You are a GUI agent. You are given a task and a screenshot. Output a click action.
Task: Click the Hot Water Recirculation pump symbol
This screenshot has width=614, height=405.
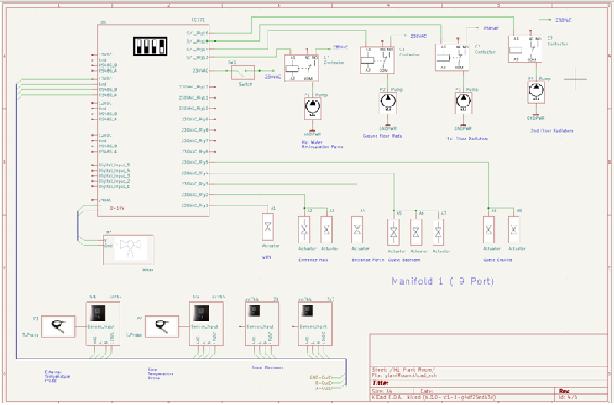[312, 108]
